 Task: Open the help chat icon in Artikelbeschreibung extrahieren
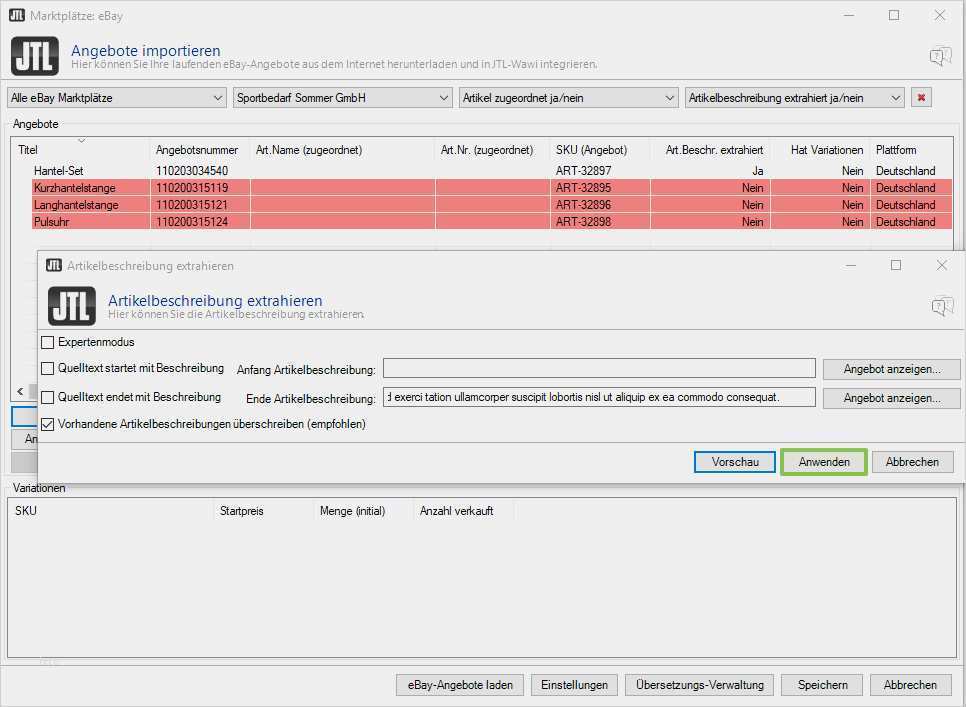[x=942, y=306]
